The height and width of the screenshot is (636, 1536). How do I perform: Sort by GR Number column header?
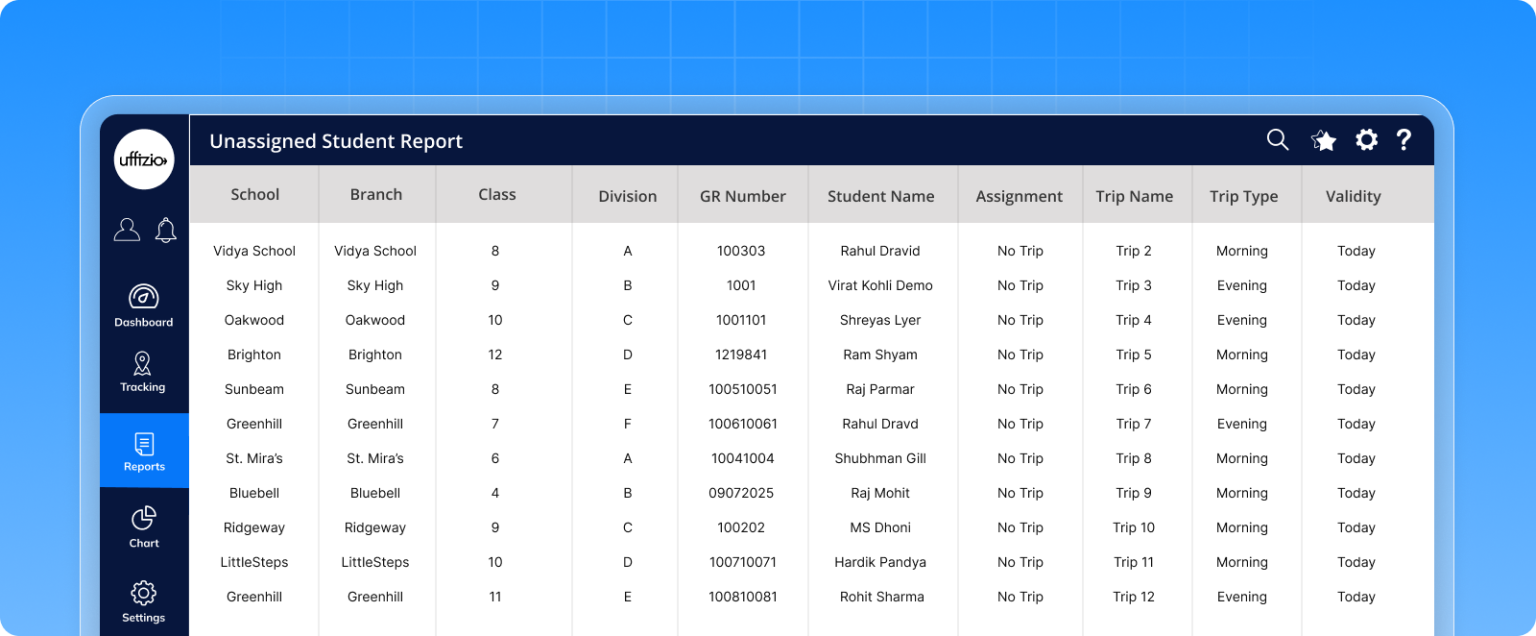pyautogui.click(x=742, y=197)
